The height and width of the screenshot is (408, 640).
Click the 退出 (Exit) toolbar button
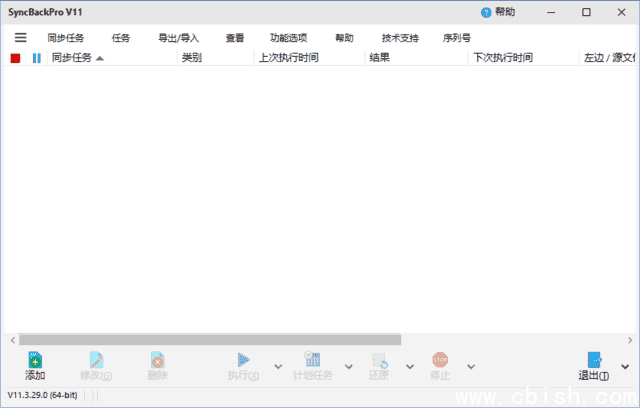[594, 366]
